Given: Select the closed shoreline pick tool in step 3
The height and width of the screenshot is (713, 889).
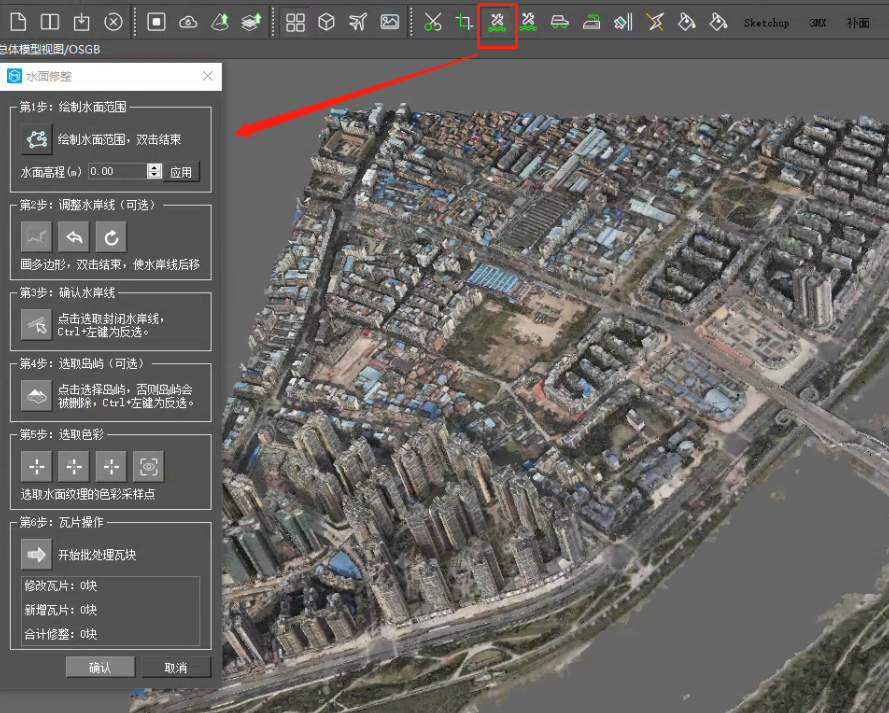Looking at the screenshot, I should [x=35, y=323].
